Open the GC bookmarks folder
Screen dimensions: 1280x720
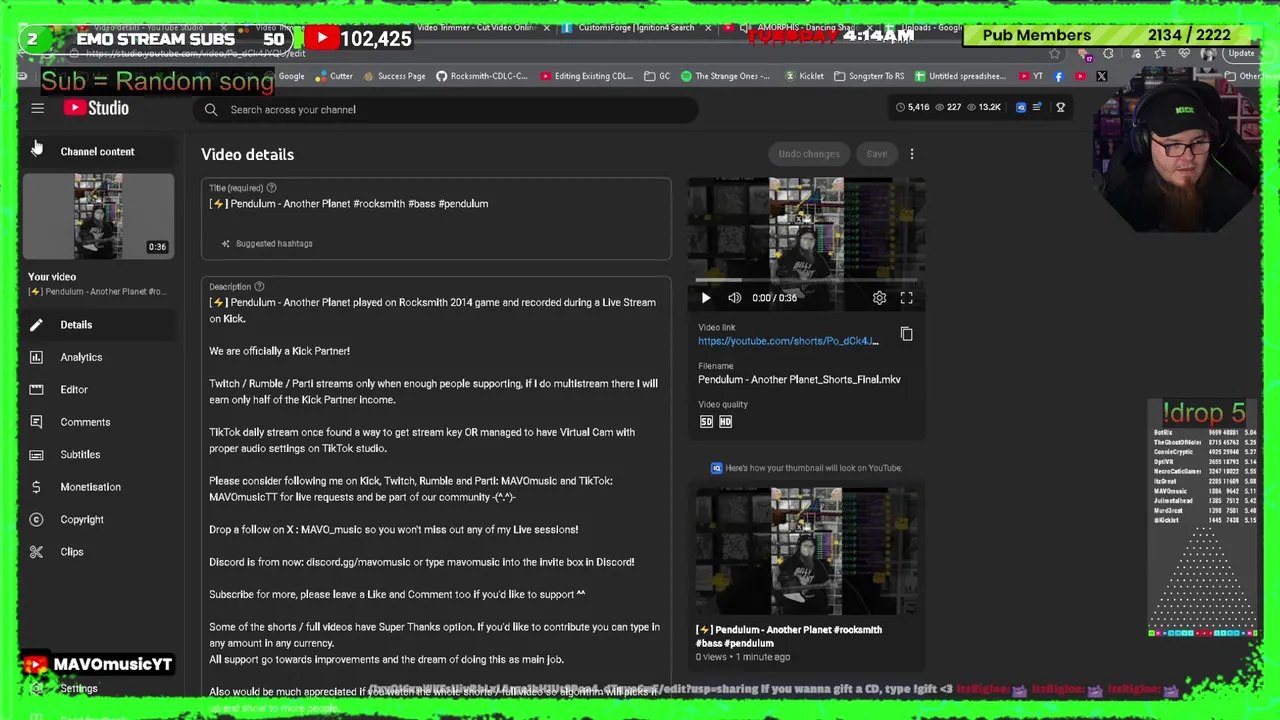658,76
